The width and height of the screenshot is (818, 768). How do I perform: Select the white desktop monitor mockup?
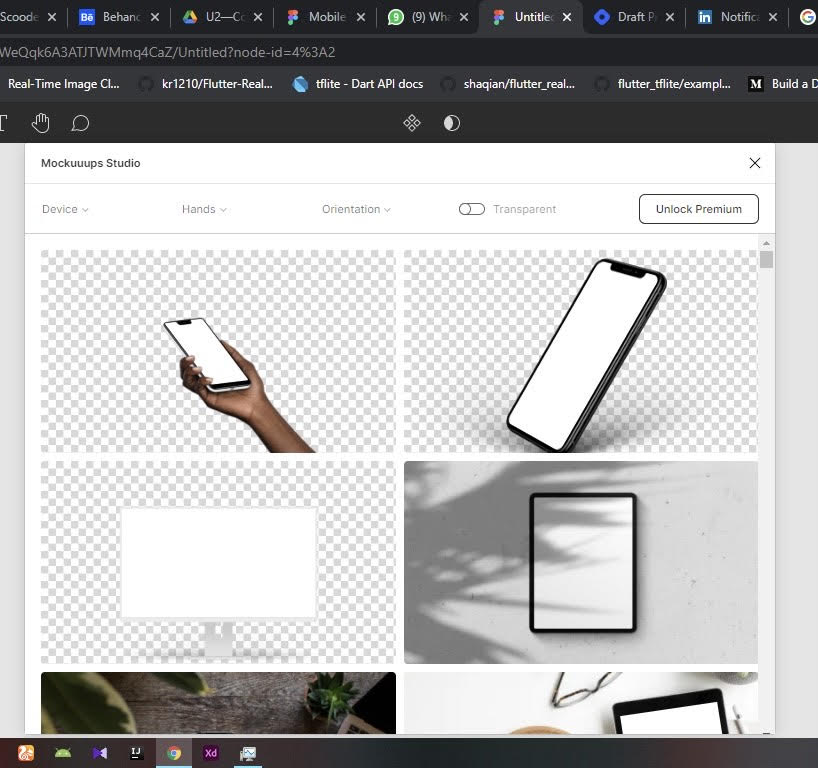(218, 562)
